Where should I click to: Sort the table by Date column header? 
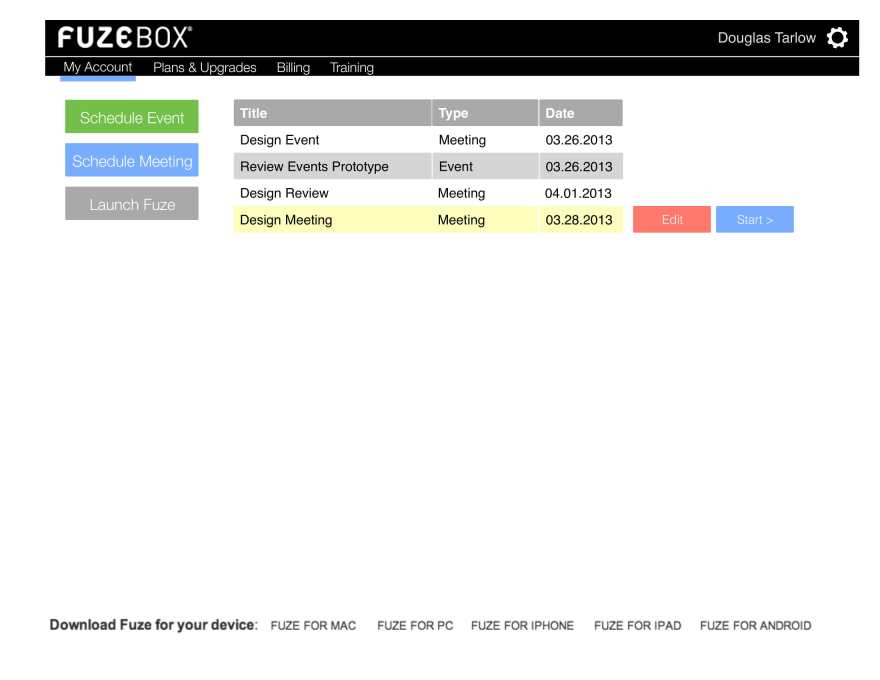coord(580,113)
